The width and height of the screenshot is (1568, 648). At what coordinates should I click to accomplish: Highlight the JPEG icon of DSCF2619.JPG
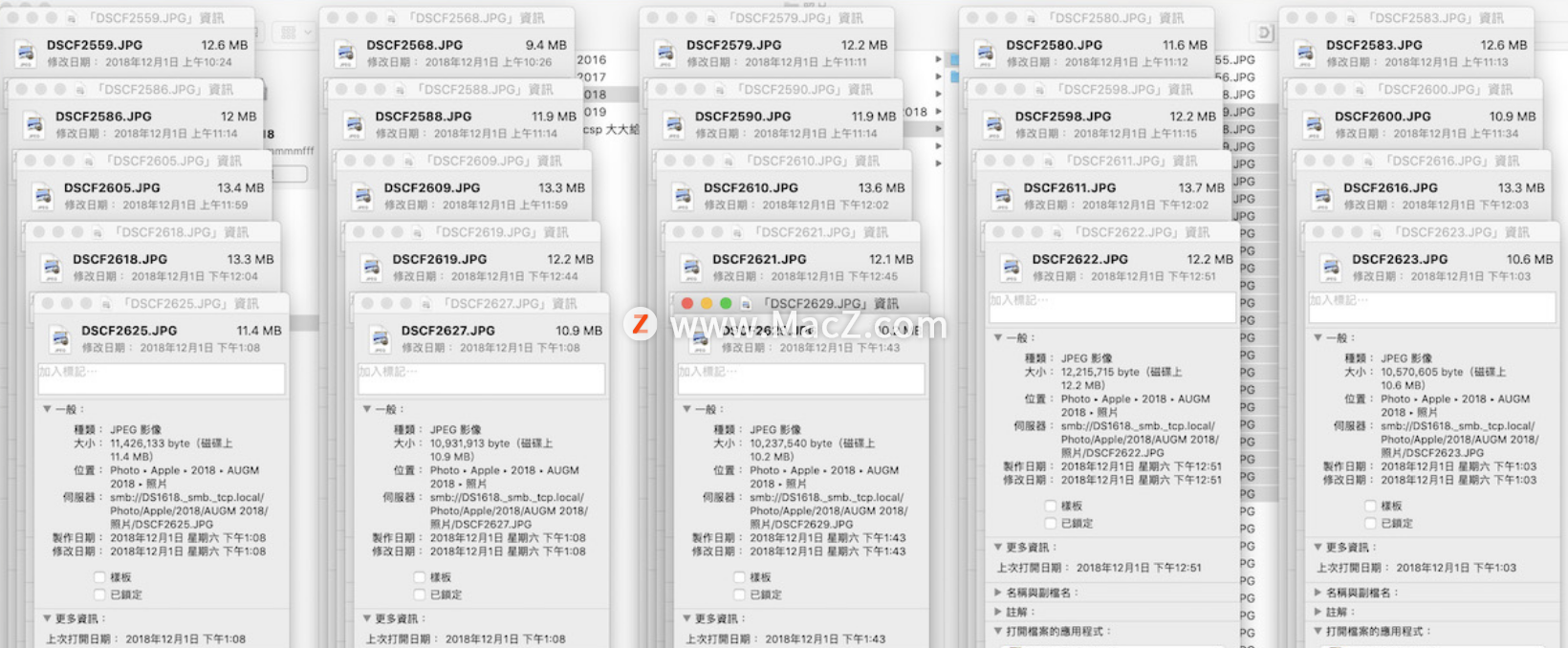point(372,268)
